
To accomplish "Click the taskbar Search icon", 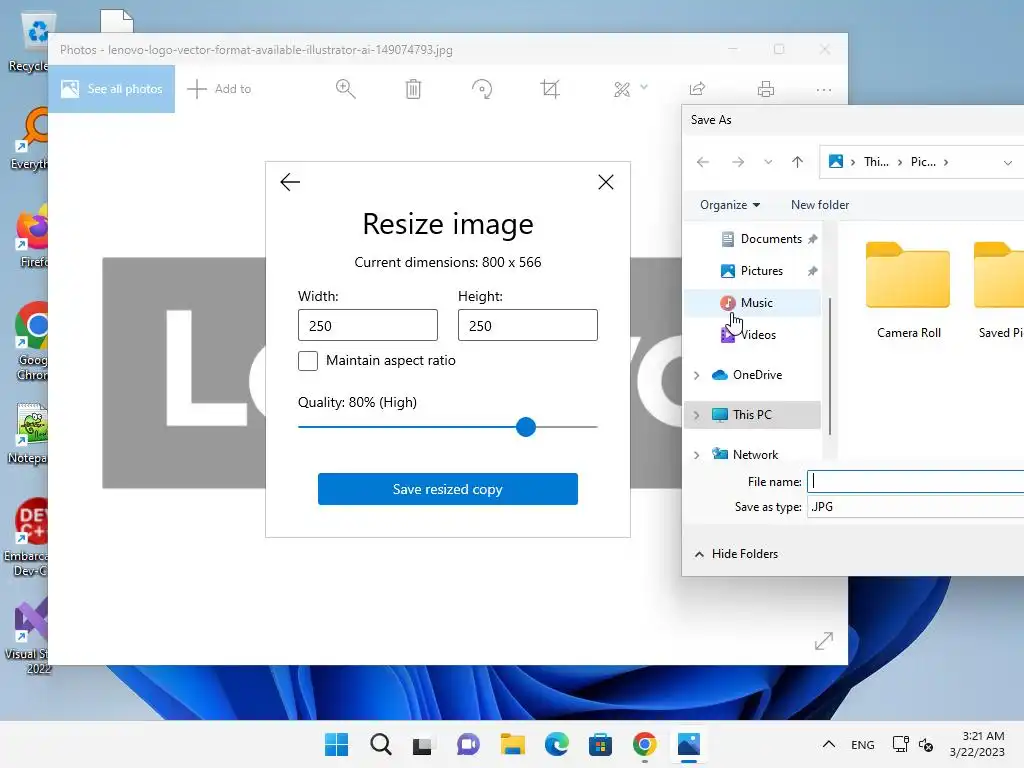I will click(x=381, y=744).
